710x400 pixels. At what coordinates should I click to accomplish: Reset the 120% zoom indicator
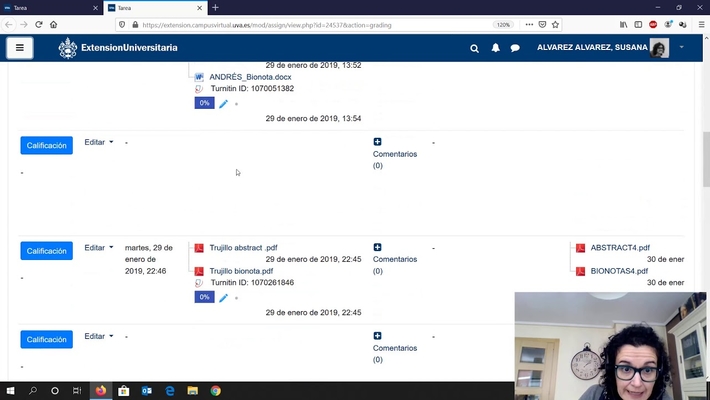[x=503, y=25]
